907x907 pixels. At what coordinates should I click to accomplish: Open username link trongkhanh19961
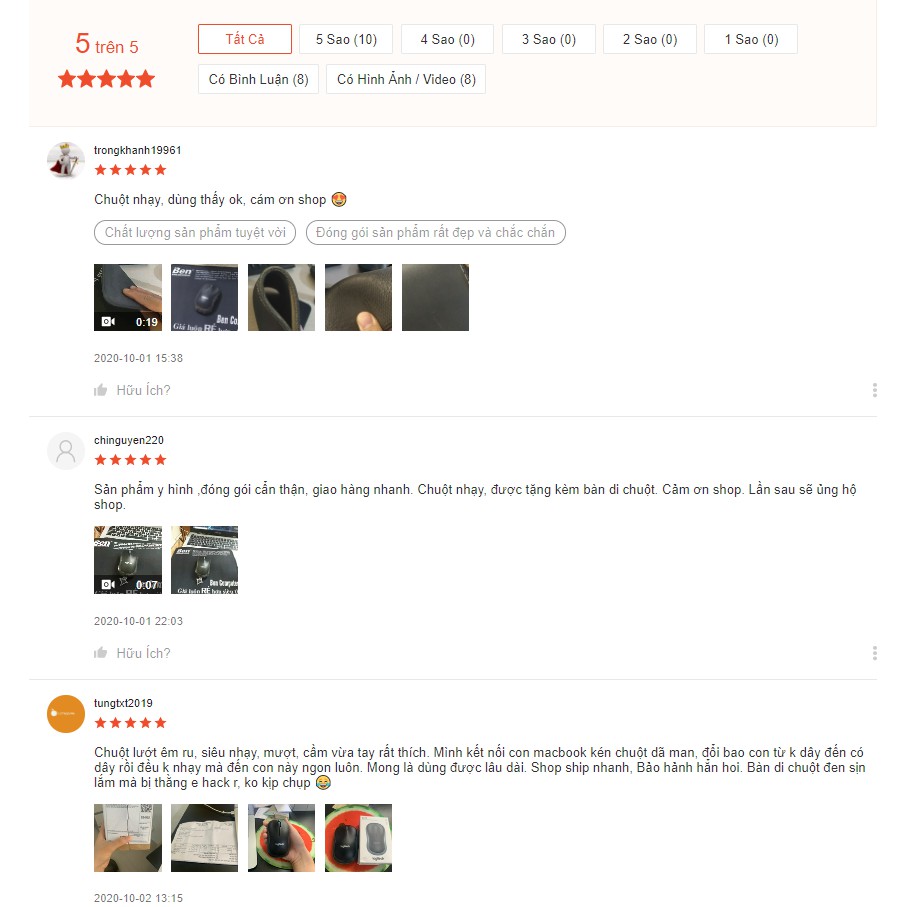(138, 150)
